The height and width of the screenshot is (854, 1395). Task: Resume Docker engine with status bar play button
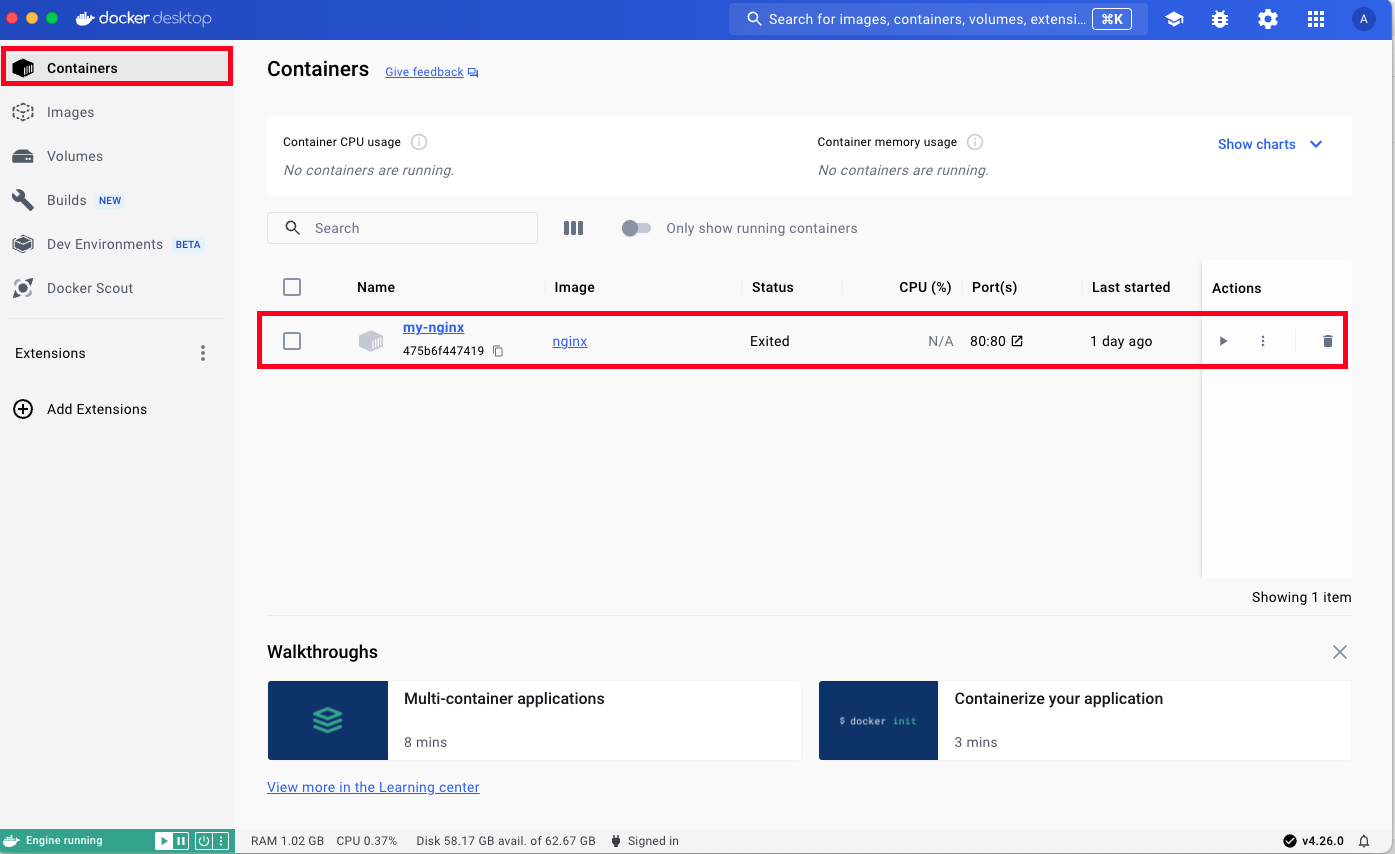[164, 841]
